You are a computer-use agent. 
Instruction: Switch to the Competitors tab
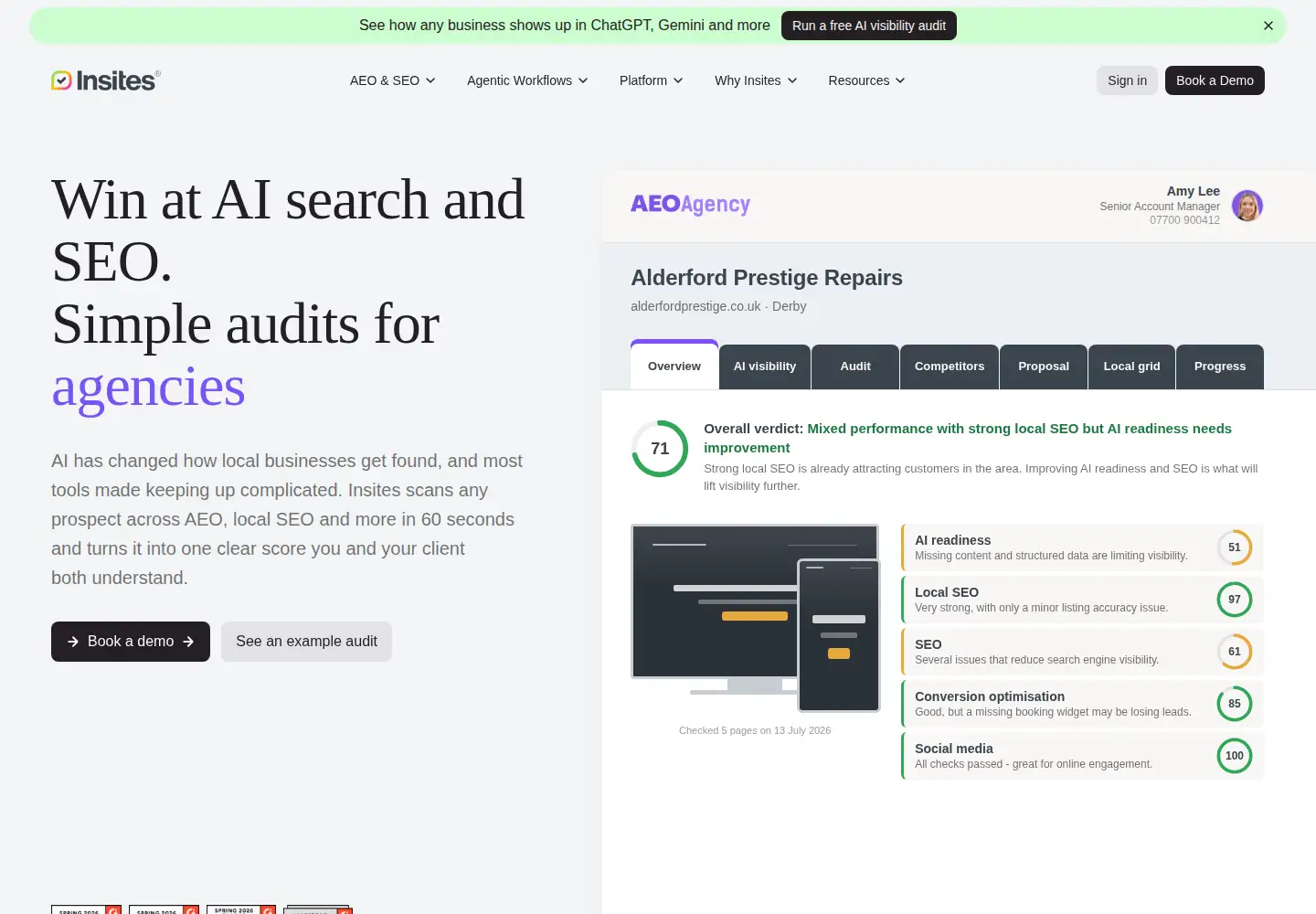coord(950,367)
